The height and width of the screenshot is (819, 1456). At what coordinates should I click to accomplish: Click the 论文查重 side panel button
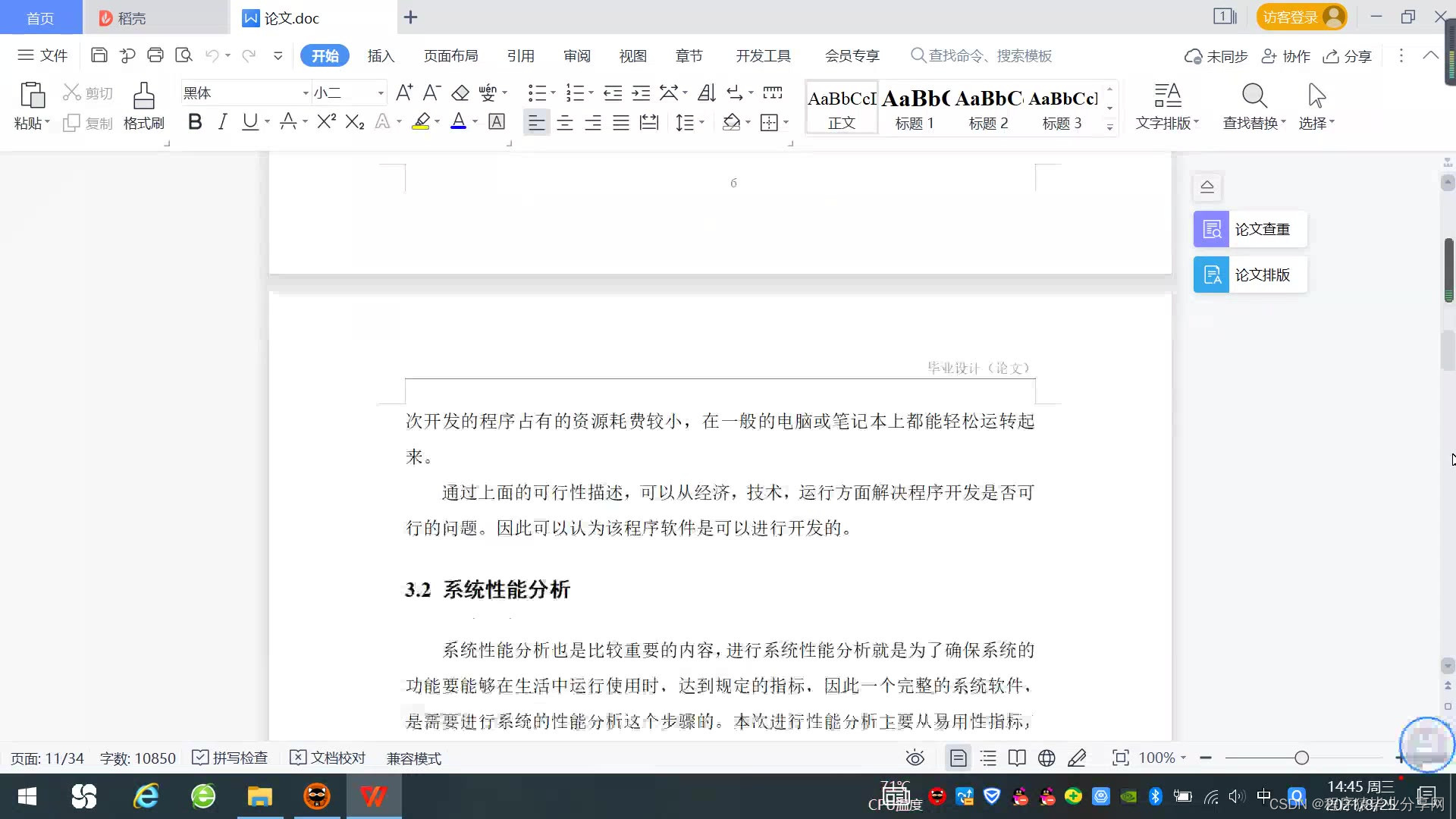(x=1250, y=229)
